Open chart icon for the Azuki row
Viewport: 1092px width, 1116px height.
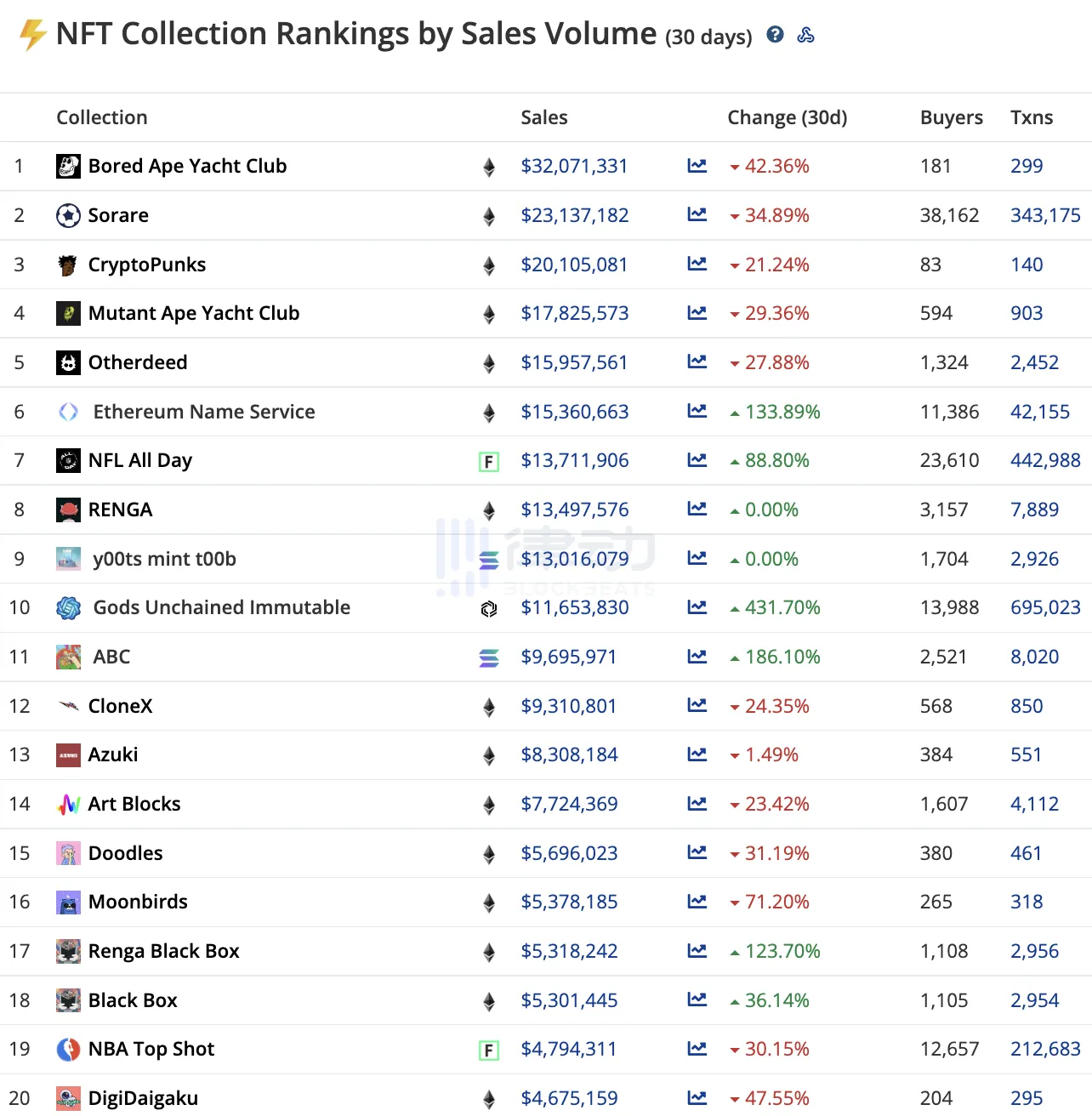[x=697, y=754]
